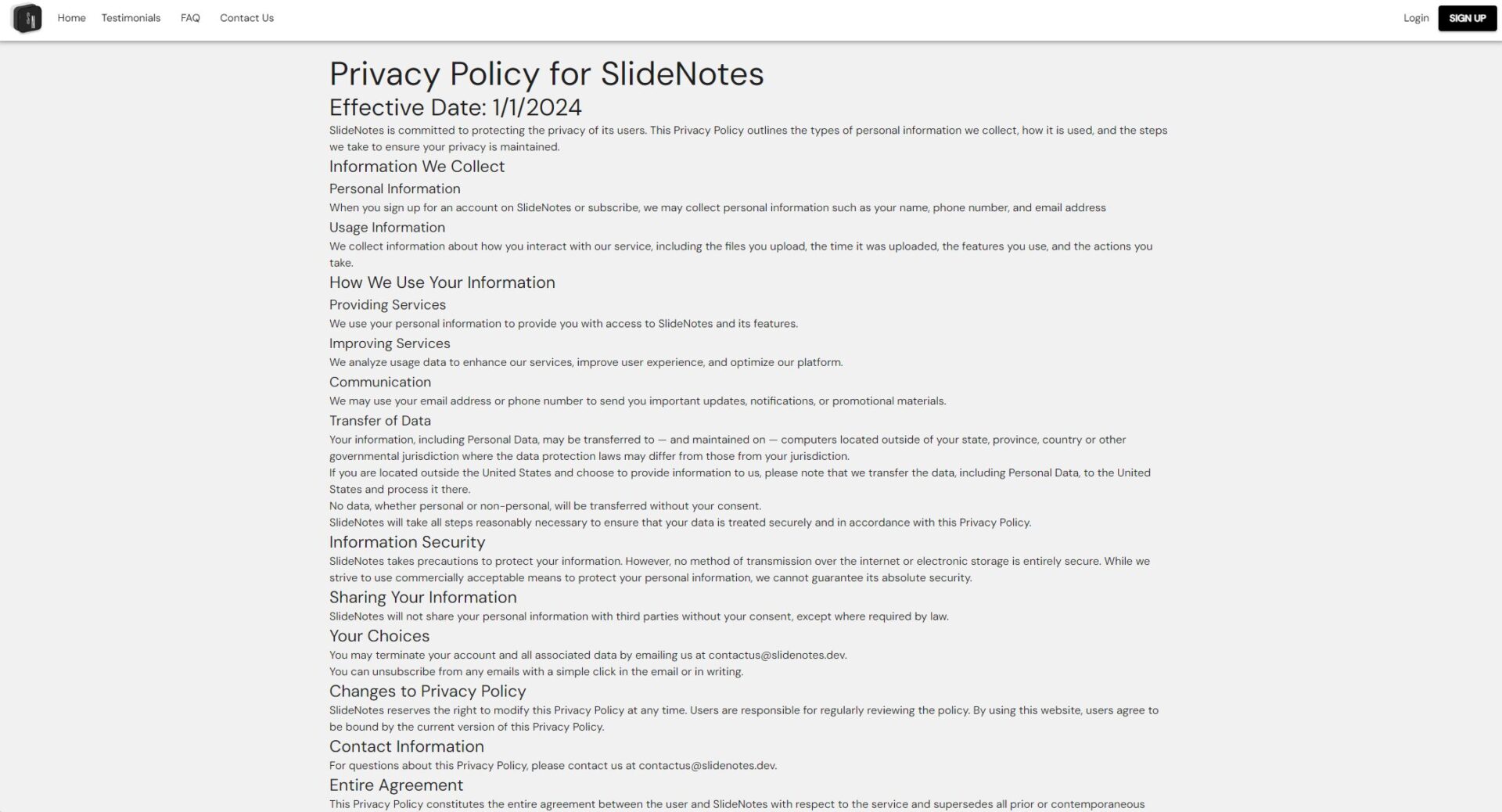
Task: Click the Entire Agreement heading
Action: pyautogui.click(x=396, y=785)
